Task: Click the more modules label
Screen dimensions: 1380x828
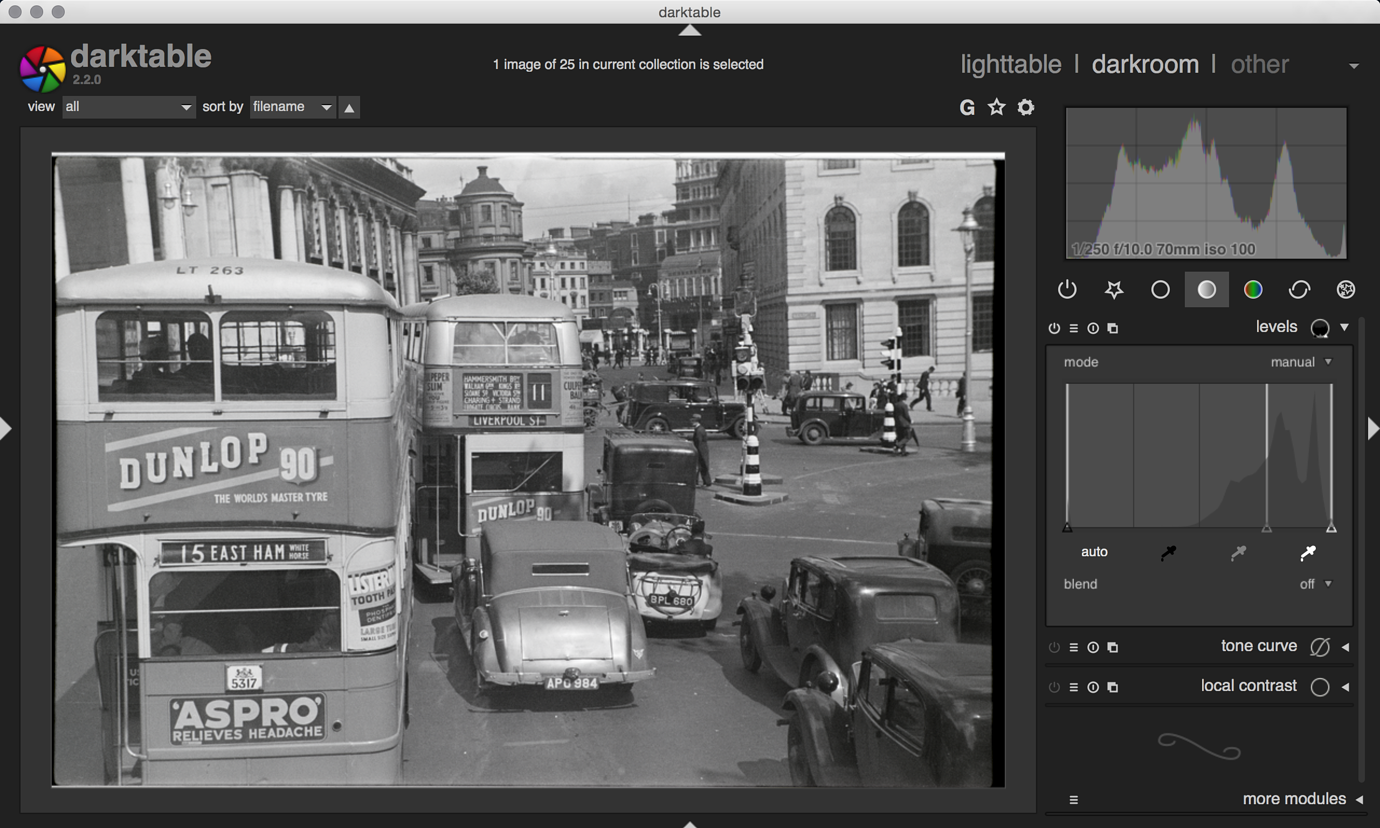Action: point(1294,799)
